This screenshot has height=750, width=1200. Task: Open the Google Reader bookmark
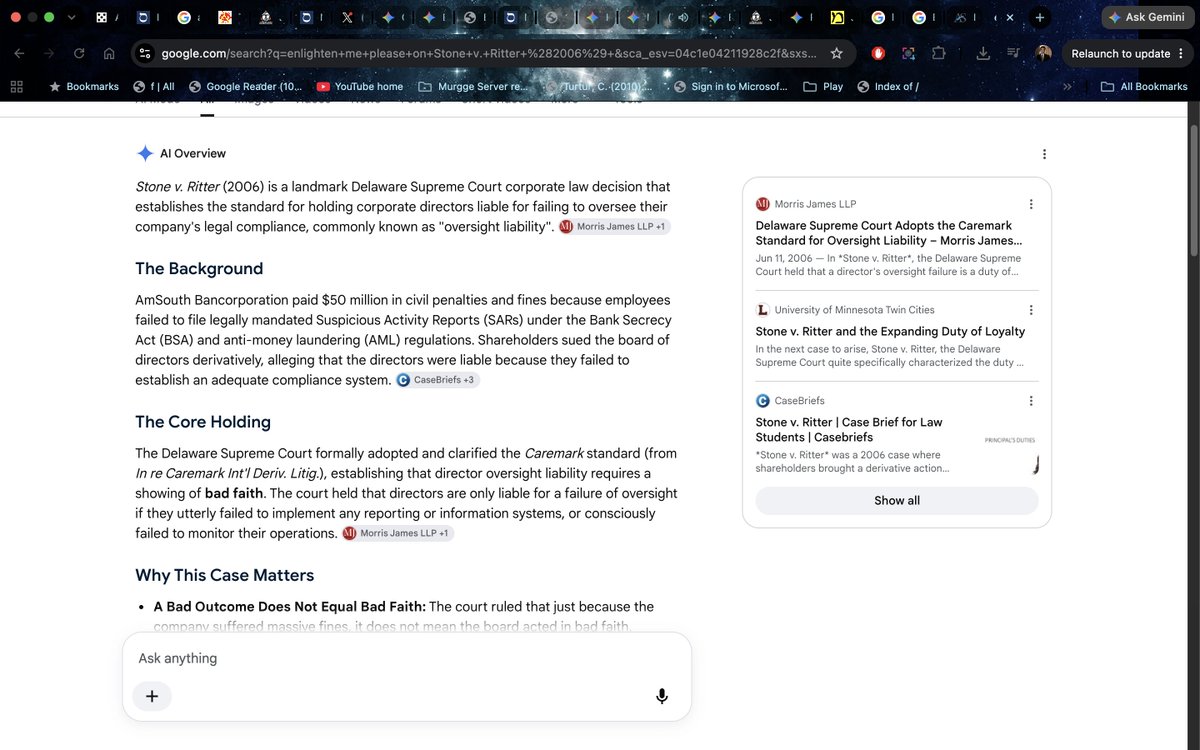point(246,87)
